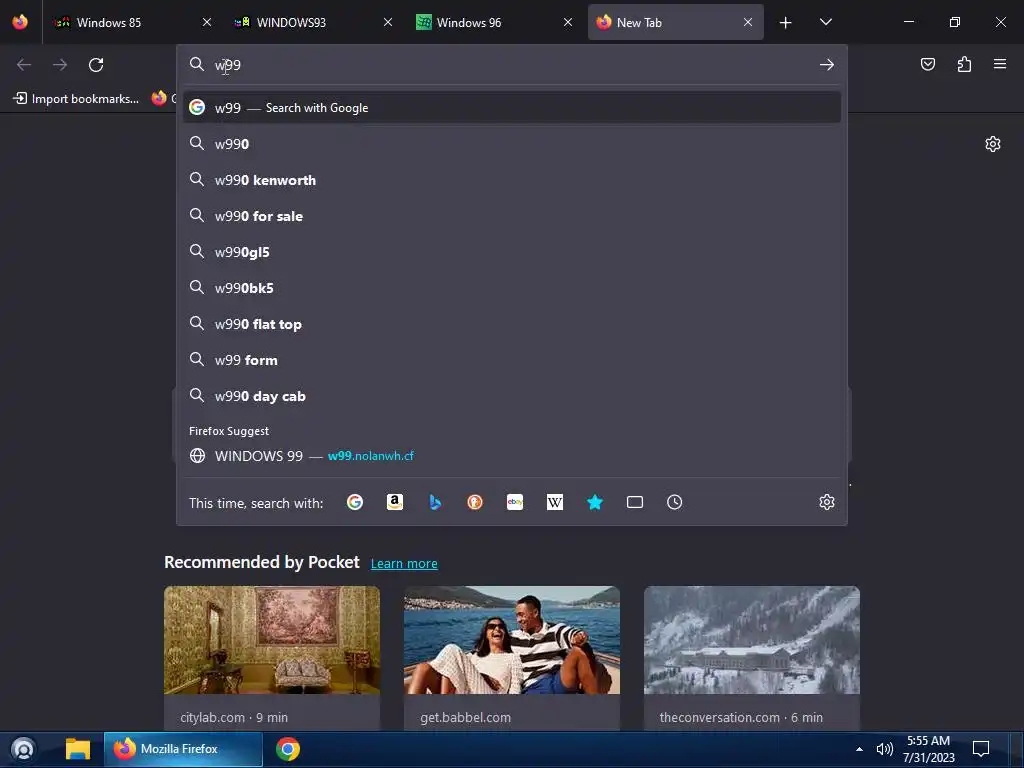Search this time with Google icon

point(355,502)
